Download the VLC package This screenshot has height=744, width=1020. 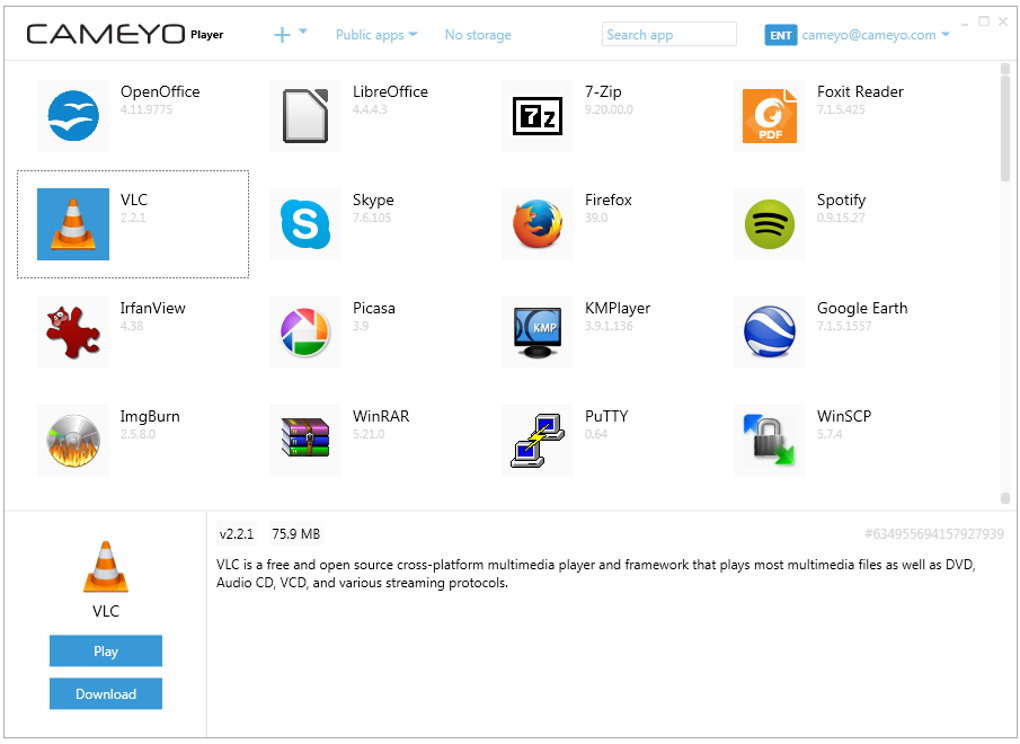pyautogui.click(x=105, y=694)
